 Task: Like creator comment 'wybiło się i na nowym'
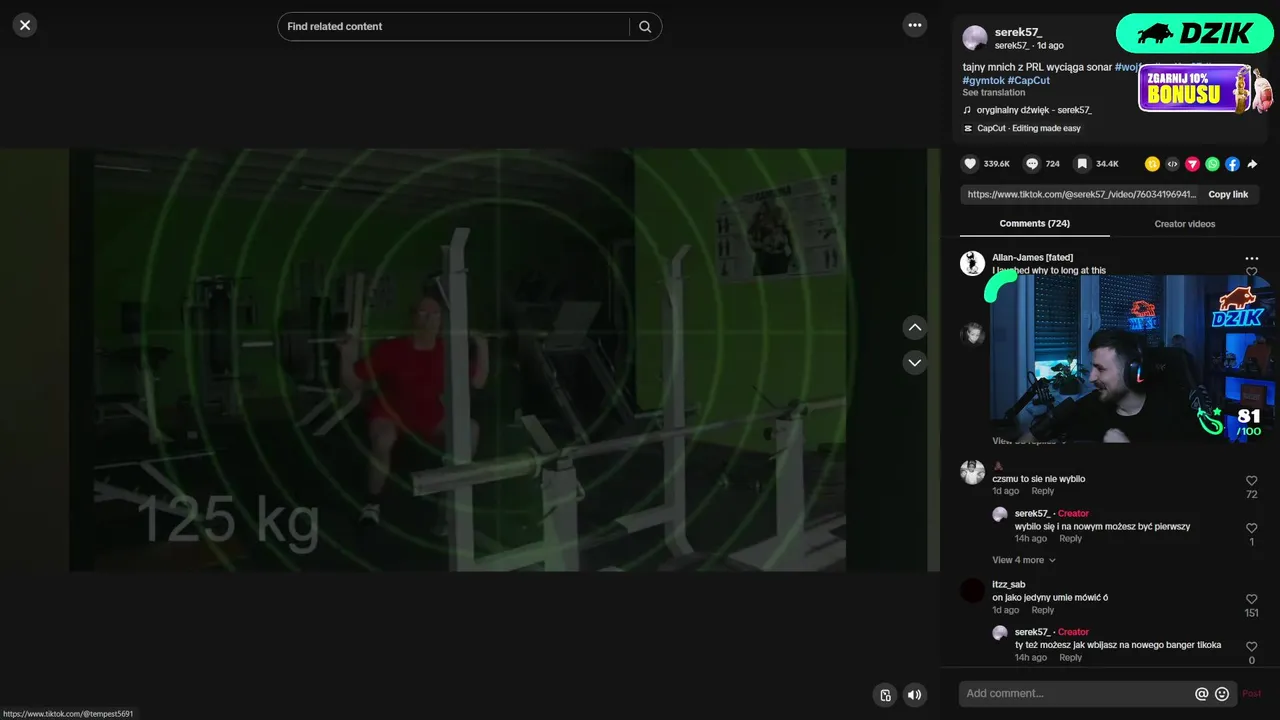click(x=1251, y=528)
